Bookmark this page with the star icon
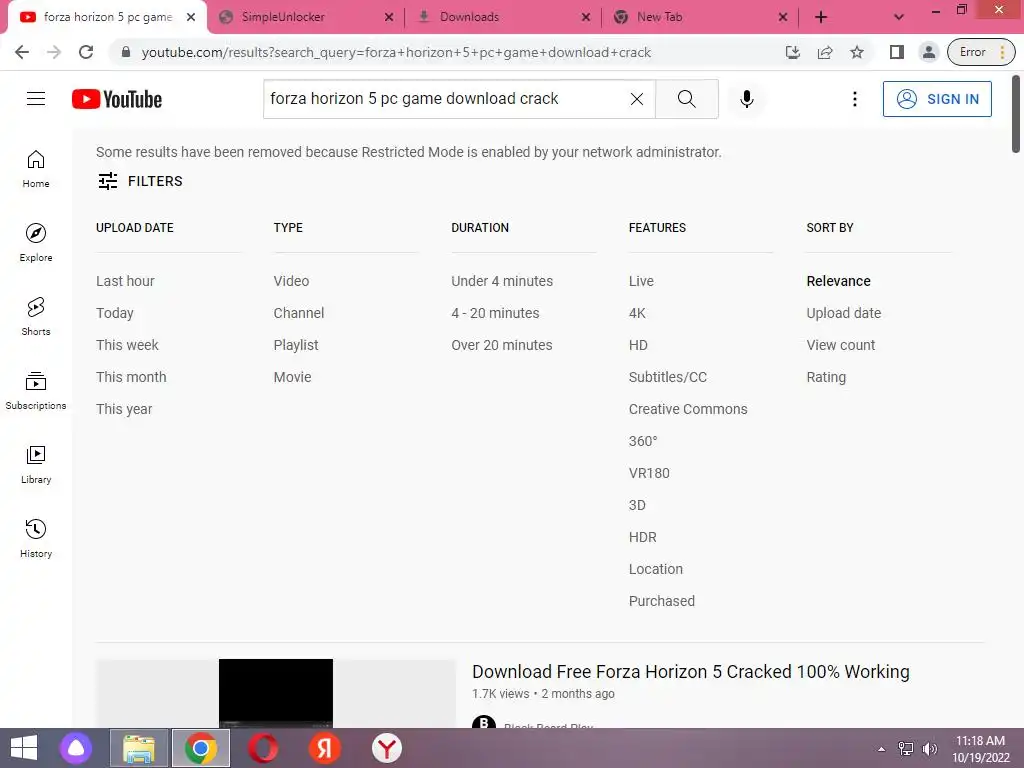Screen dimensions: 1024x768 [857, 52]
